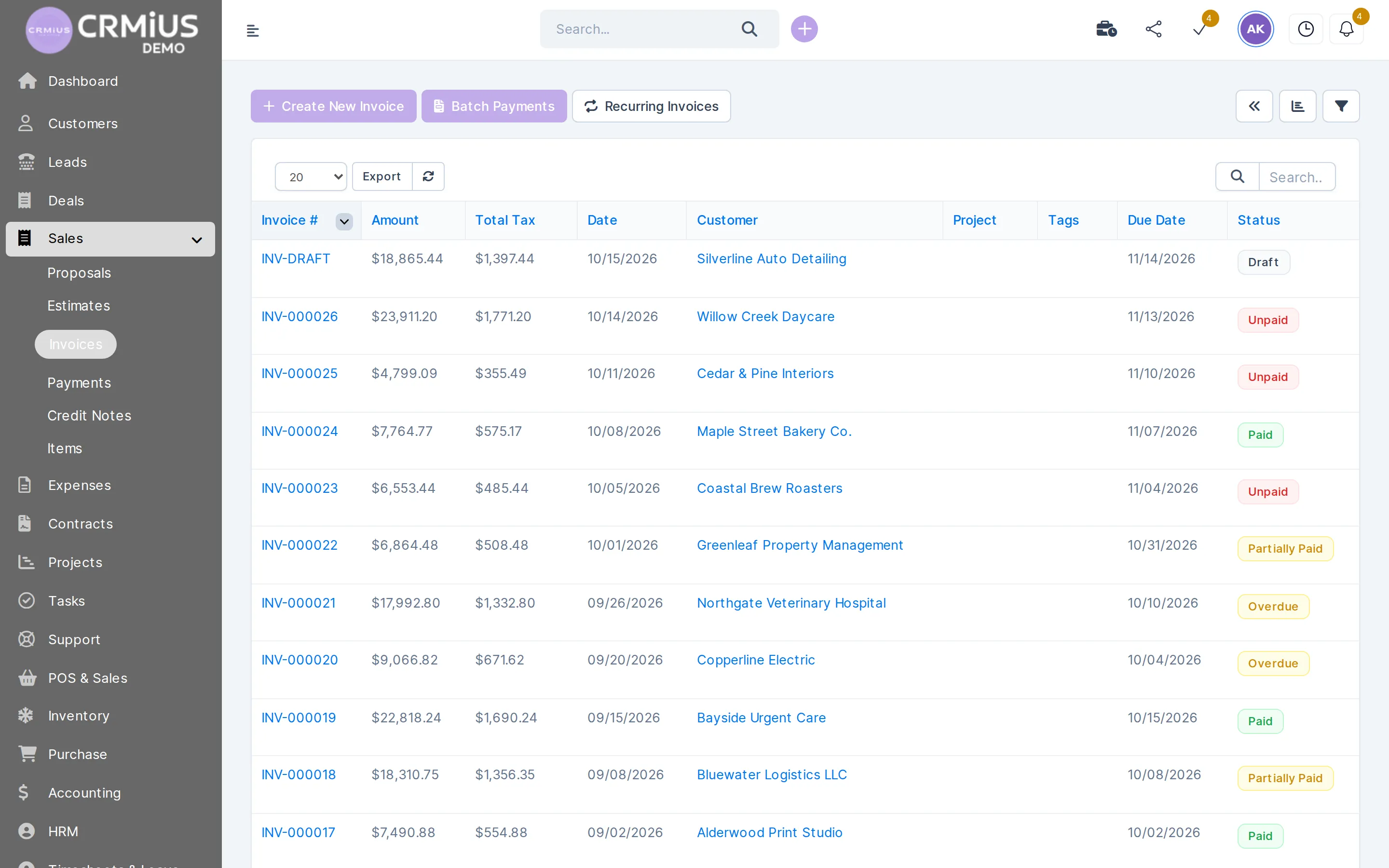Click the clock timesheet icon
The image size is (1389, 868).
pyautogui.click(x=1306, y=29)
